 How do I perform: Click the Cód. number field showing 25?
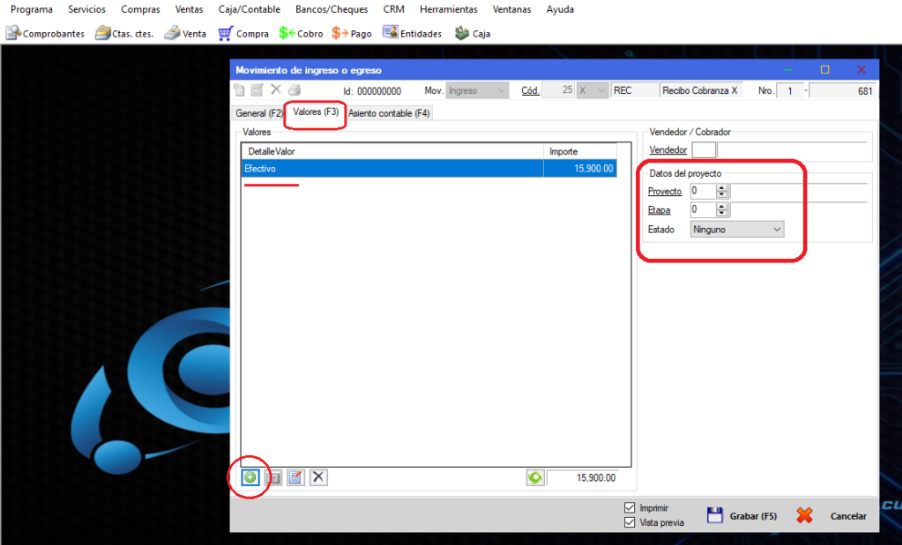click(x=559, y=90)
